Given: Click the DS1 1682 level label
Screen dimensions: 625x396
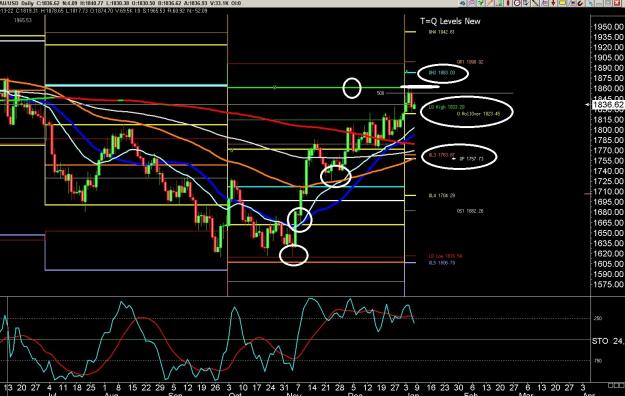Looking at the screenshot, I should [470, 211].
